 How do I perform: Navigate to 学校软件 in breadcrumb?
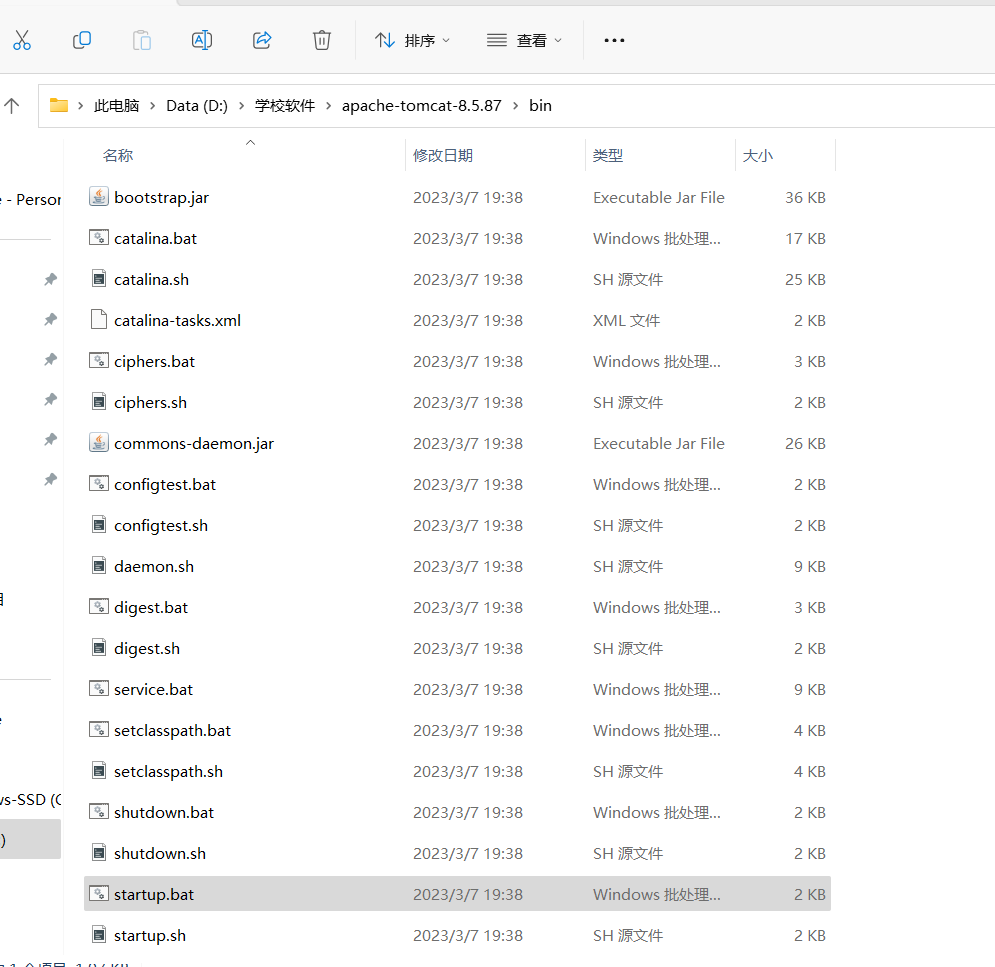[x=284, y=105]
